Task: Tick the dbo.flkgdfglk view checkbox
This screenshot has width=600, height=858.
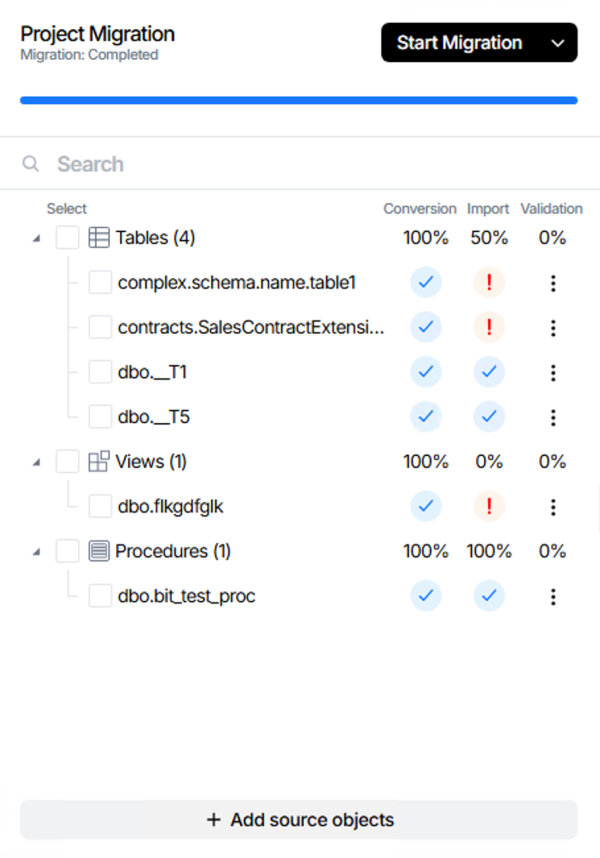Action: pos(100,506)
